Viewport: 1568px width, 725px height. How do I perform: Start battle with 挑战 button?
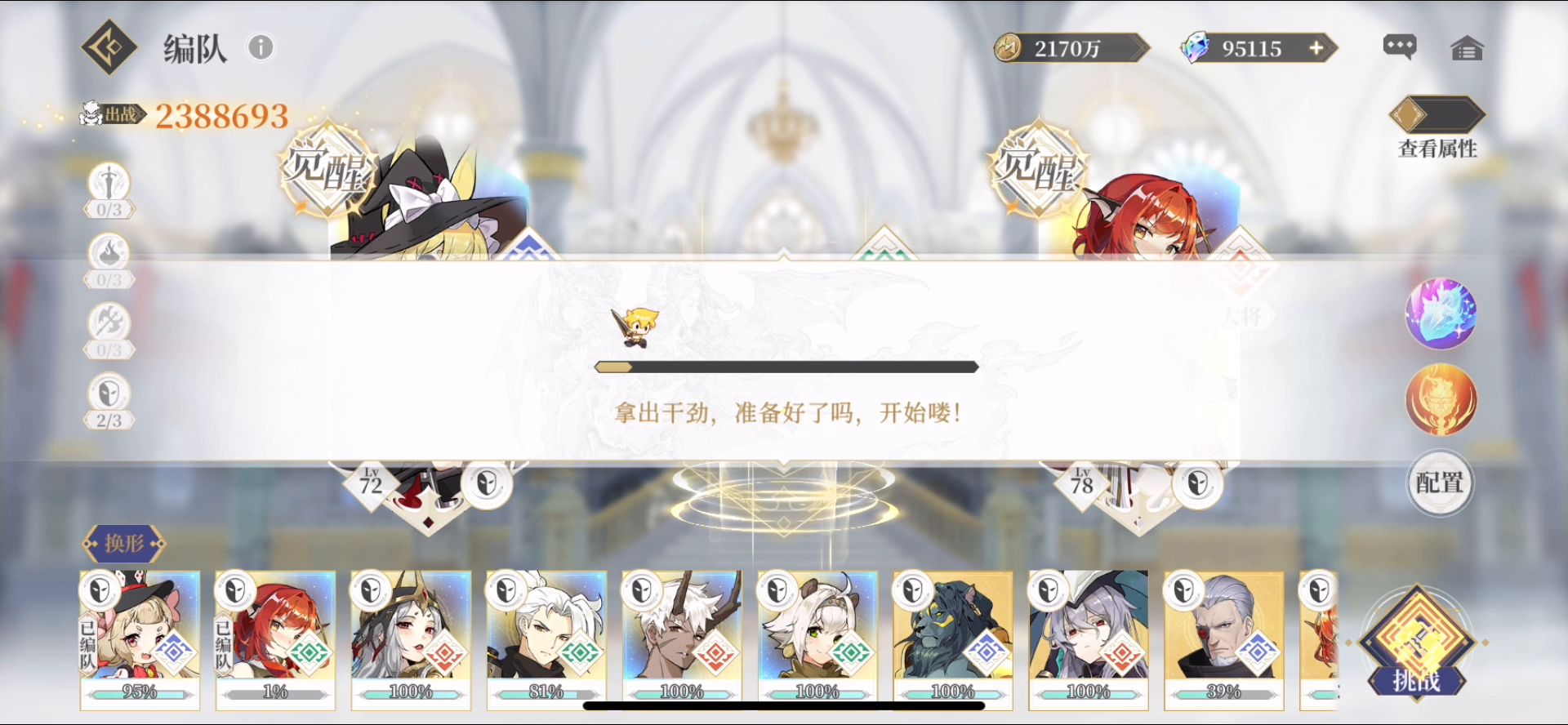pos(1417,642)
